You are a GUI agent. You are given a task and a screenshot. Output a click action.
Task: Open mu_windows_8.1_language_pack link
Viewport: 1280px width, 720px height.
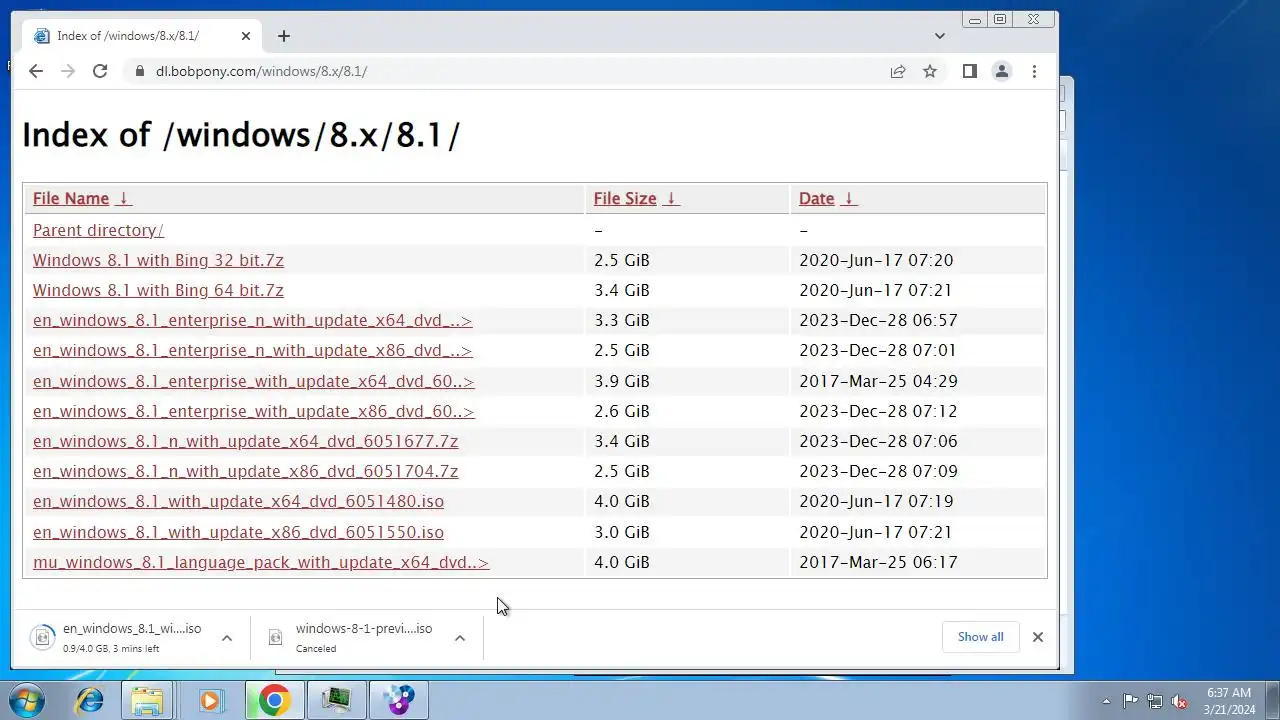point(261,562)
